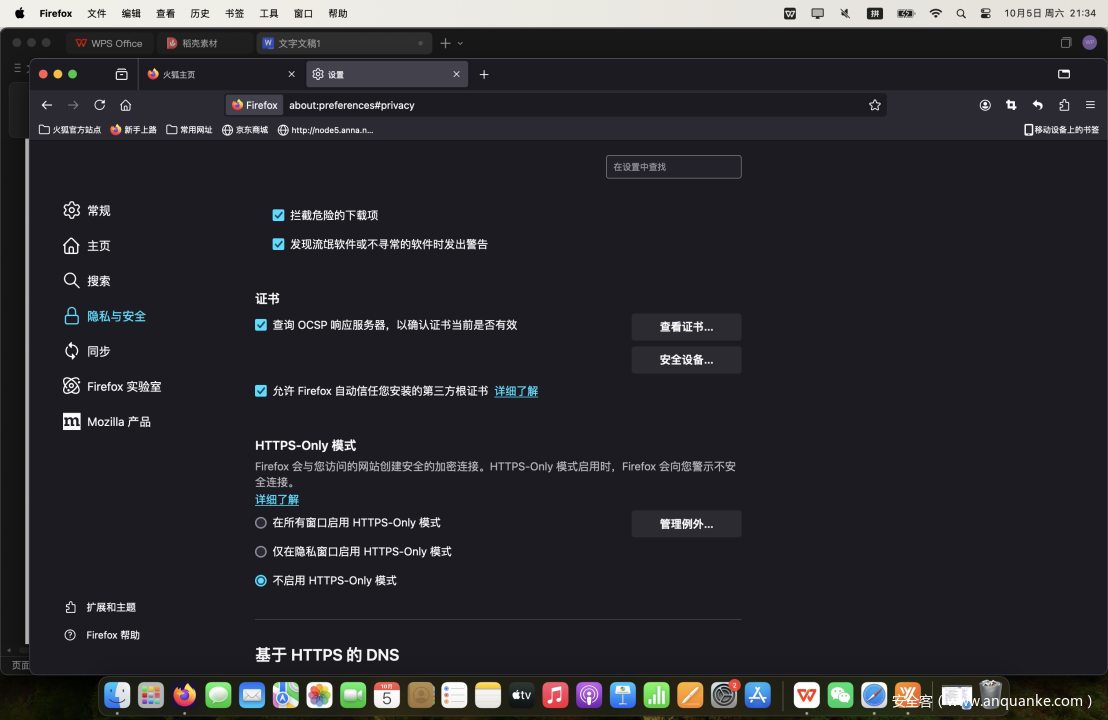Image resolution: width=1108 pixels, height=720 pixels.
Task: Click the 管理例外... button
Action: (x=686, y=524)
